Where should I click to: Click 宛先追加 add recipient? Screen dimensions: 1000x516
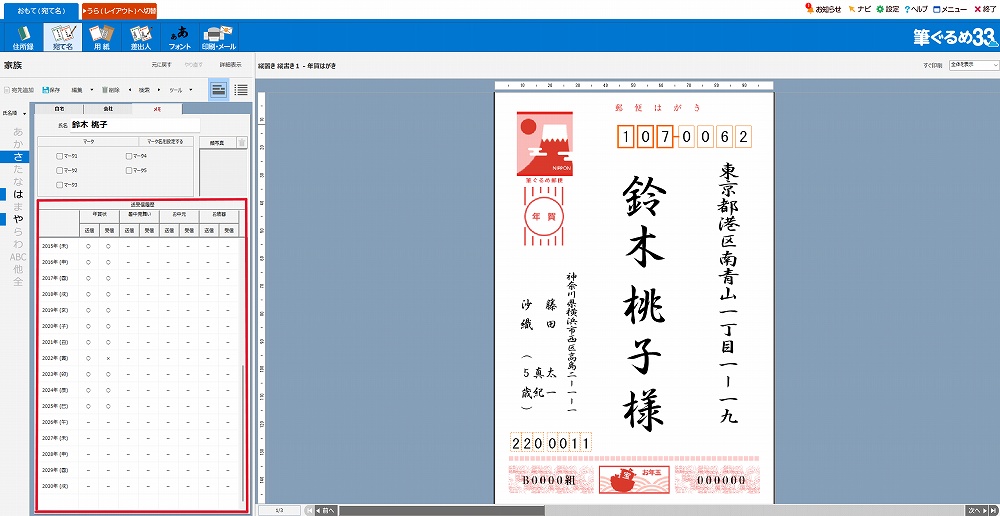[19, 91]
